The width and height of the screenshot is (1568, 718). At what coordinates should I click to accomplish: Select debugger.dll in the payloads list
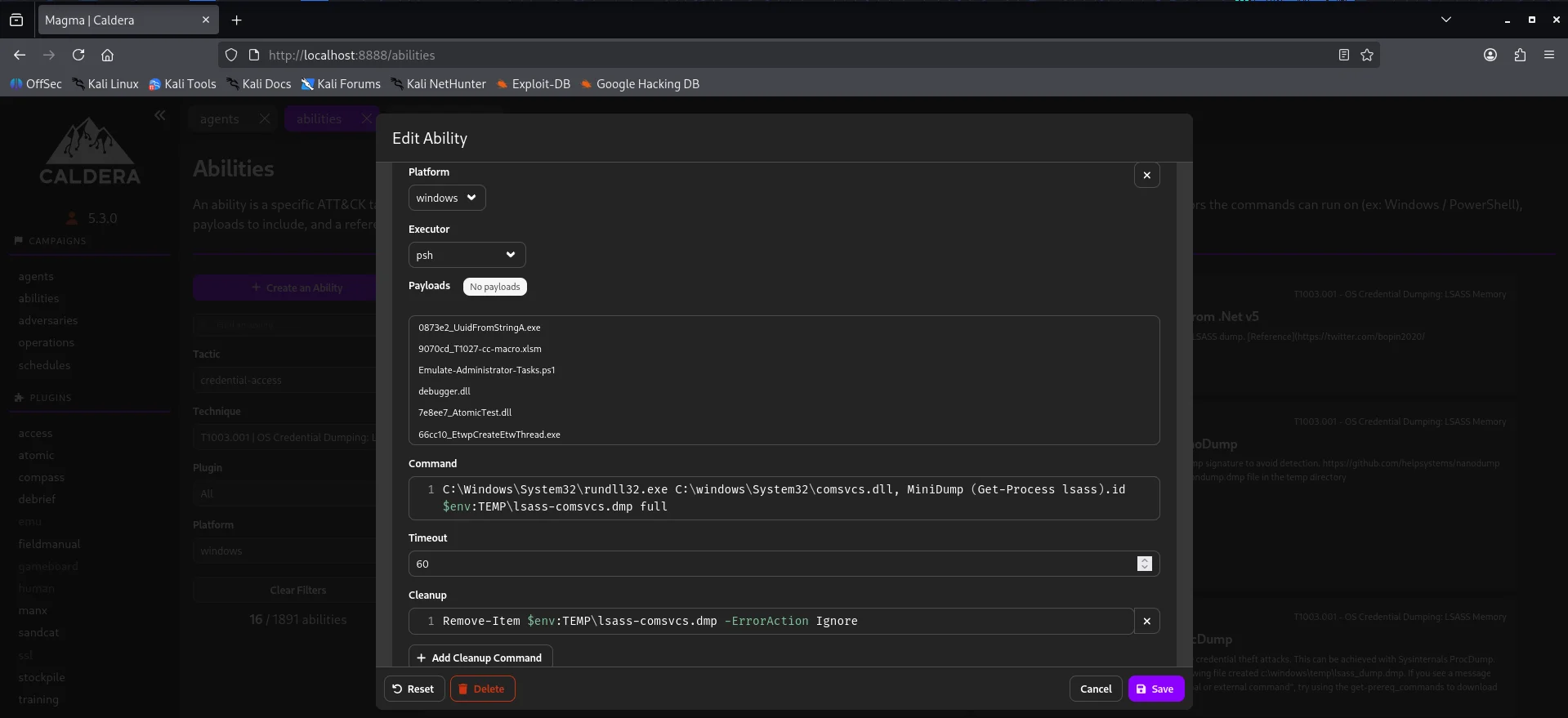(x=444, y=391)
